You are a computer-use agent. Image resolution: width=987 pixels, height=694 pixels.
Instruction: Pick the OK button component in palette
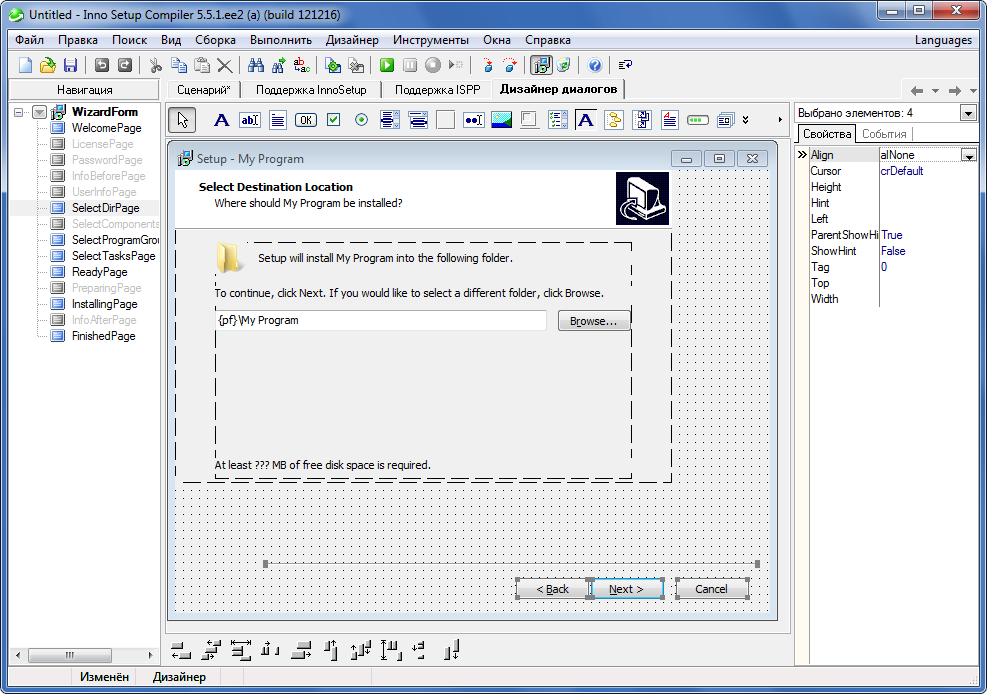point(305,120)
